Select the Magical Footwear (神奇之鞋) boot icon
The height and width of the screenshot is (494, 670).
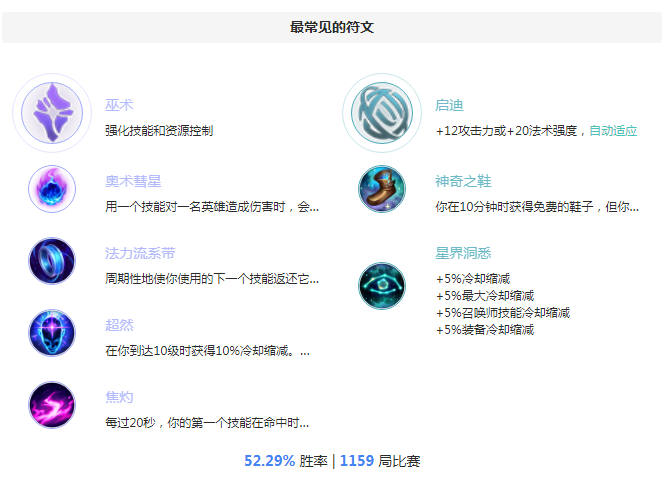point(382,189)
